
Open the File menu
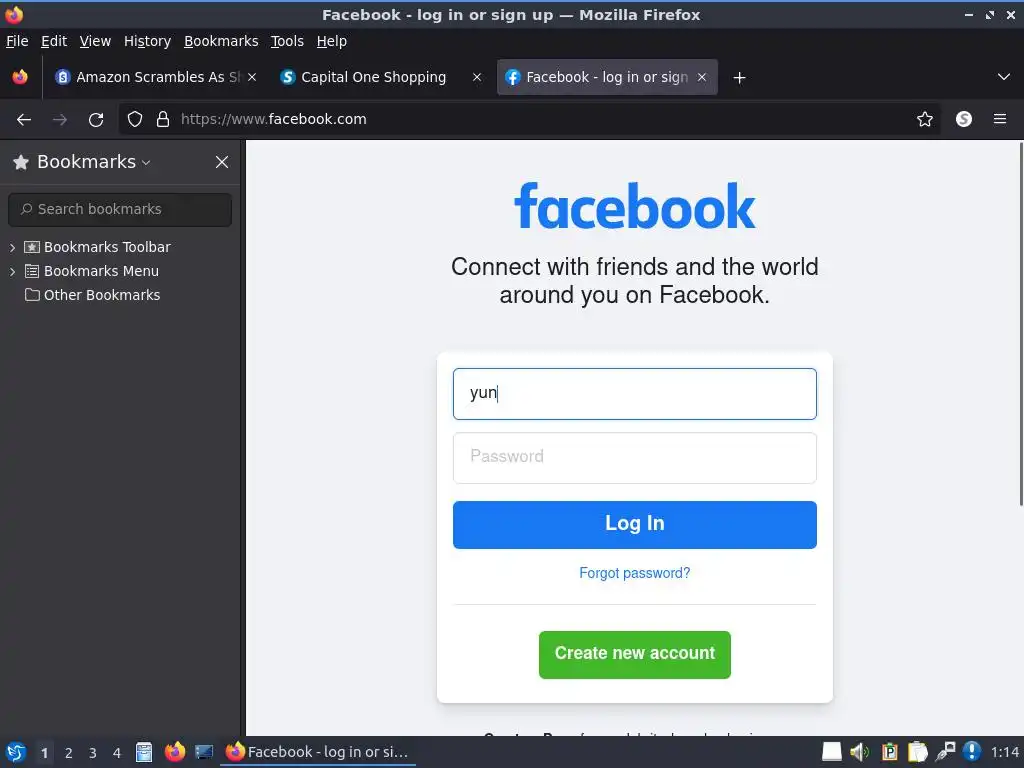coord(17,41)
